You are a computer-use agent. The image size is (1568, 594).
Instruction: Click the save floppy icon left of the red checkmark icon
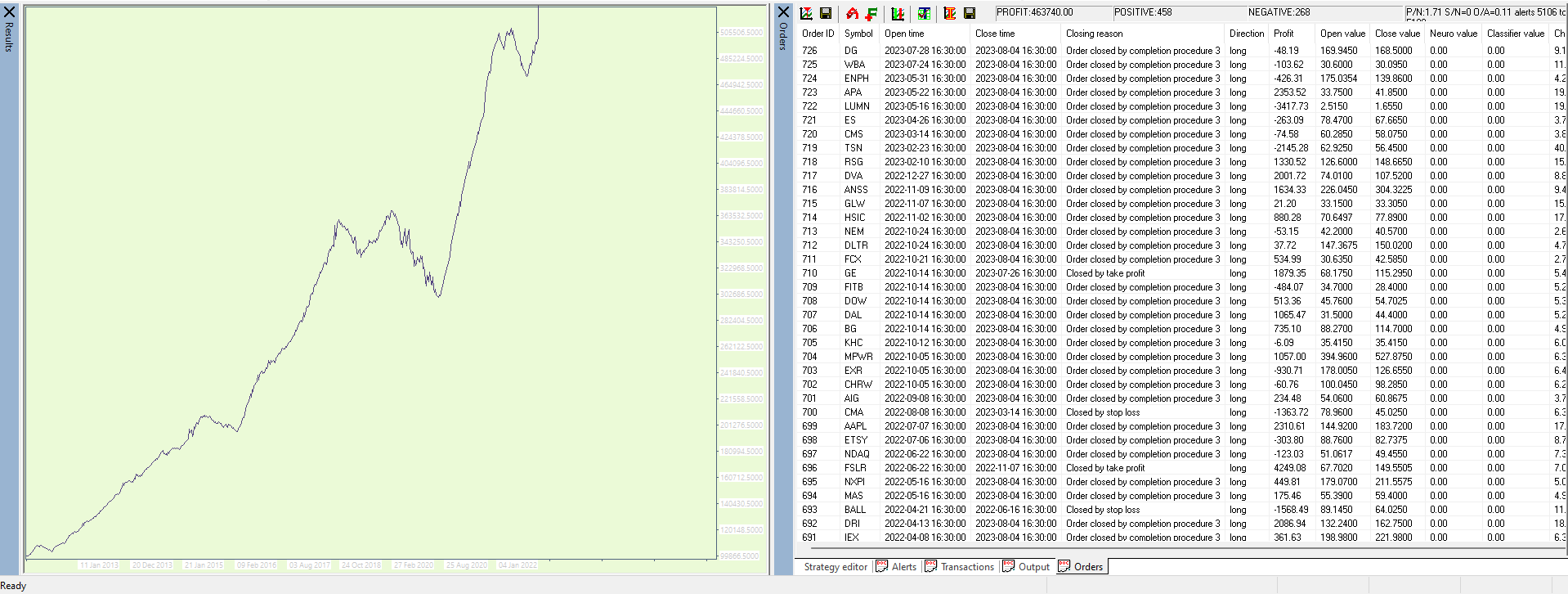[826, 13]
